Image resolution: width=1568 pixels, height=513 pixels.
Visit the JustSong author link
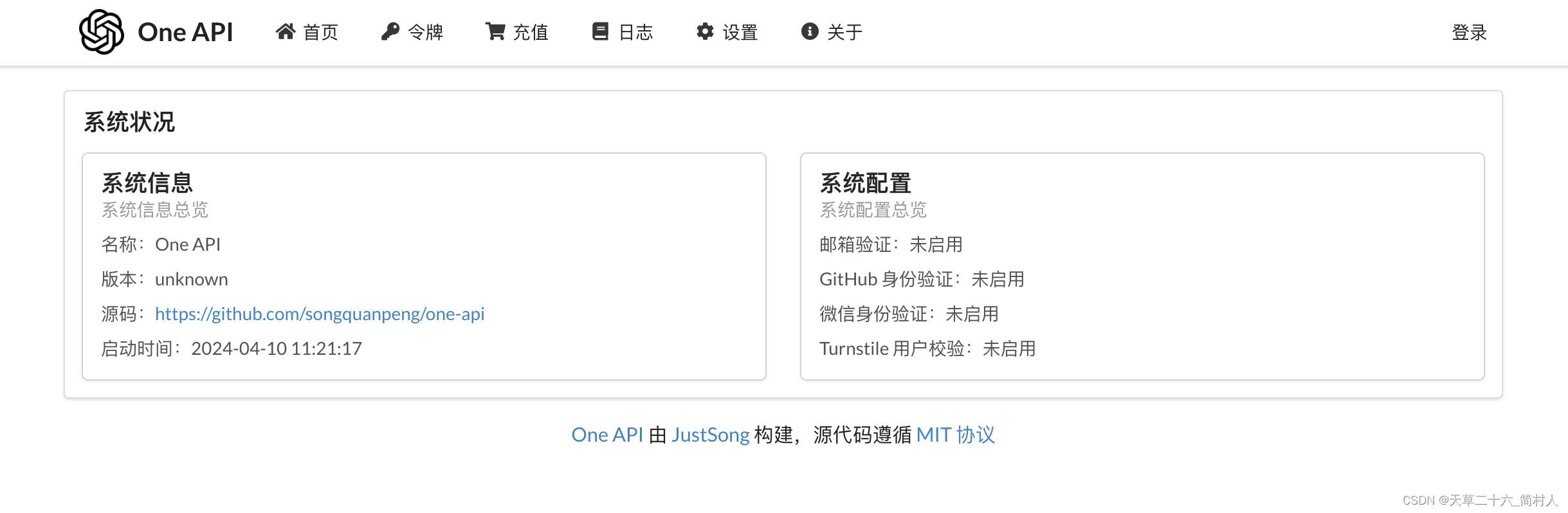click(x=711, y=435)
